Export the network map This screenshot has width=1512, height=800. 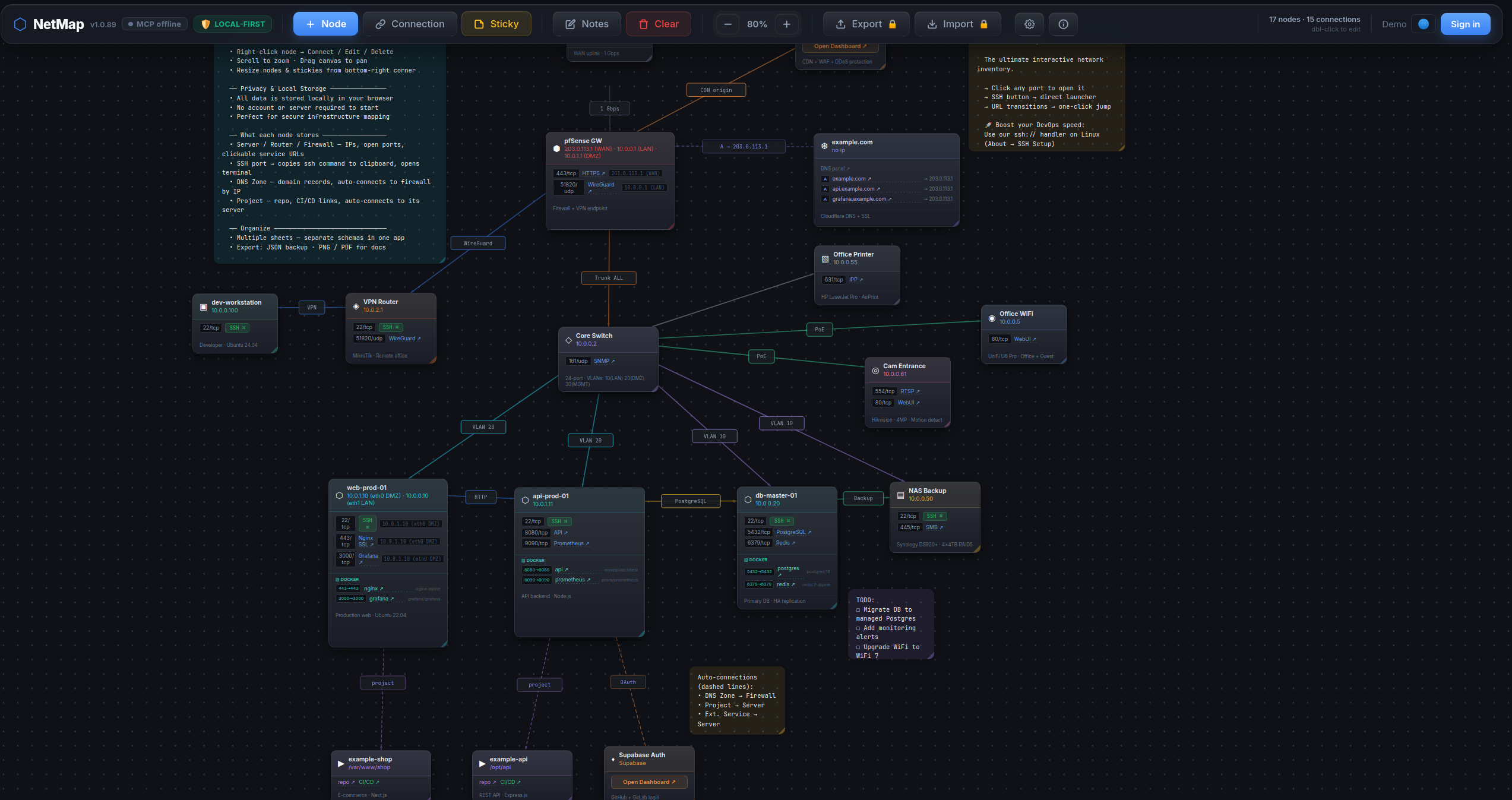tap(866, 24)
